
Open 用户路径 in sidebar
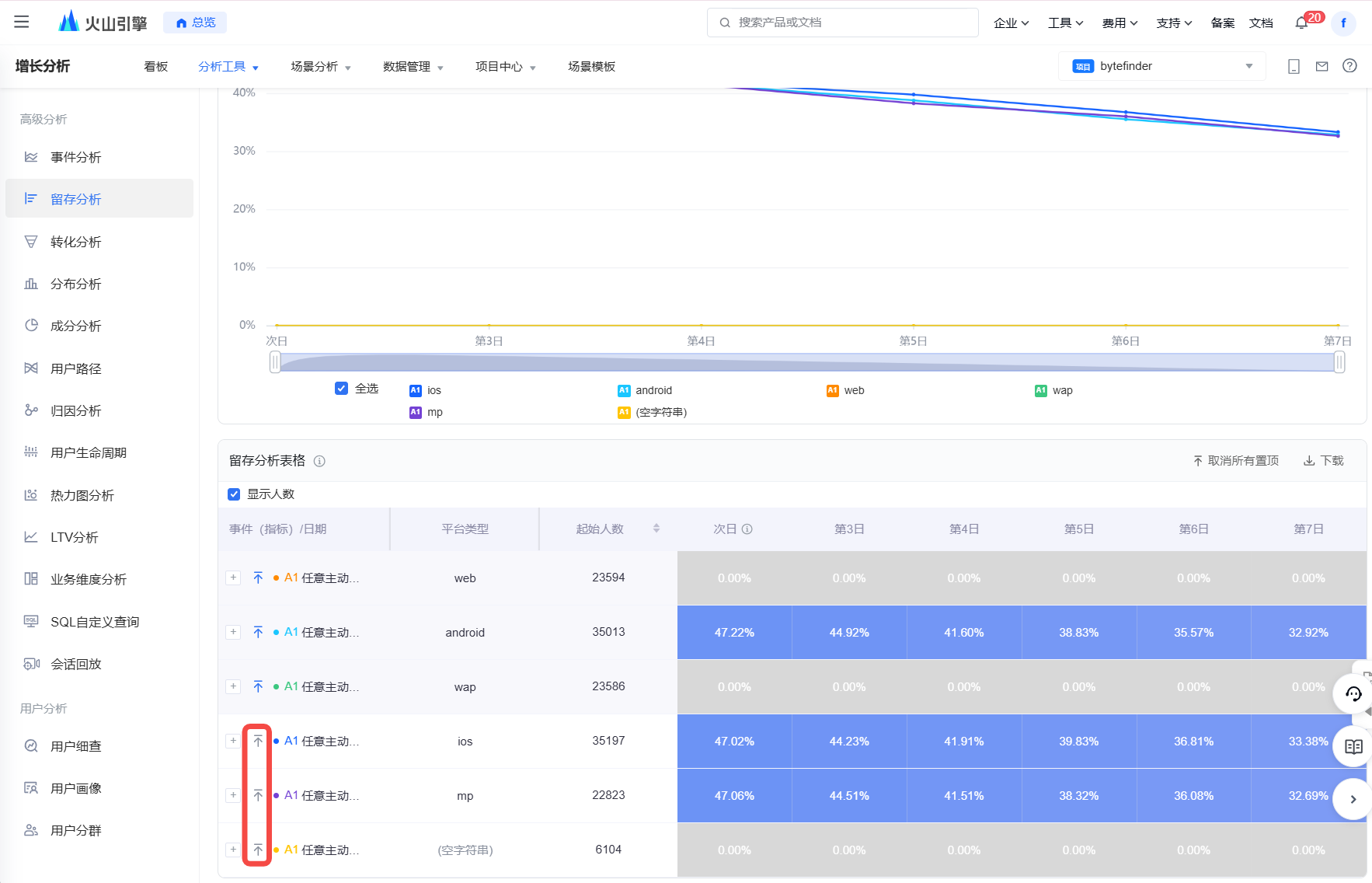[x=99, y=368]
